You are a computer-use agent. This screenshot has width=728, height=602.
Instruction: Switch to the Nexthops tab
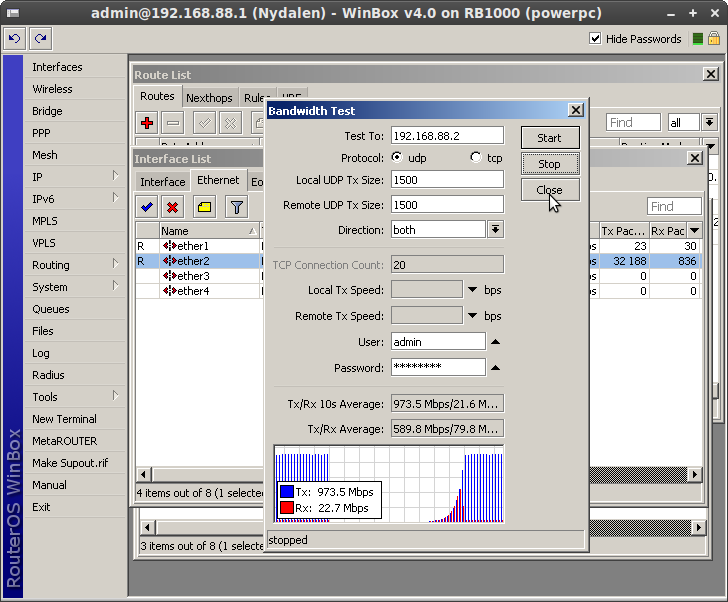click(x=209, y=98)
